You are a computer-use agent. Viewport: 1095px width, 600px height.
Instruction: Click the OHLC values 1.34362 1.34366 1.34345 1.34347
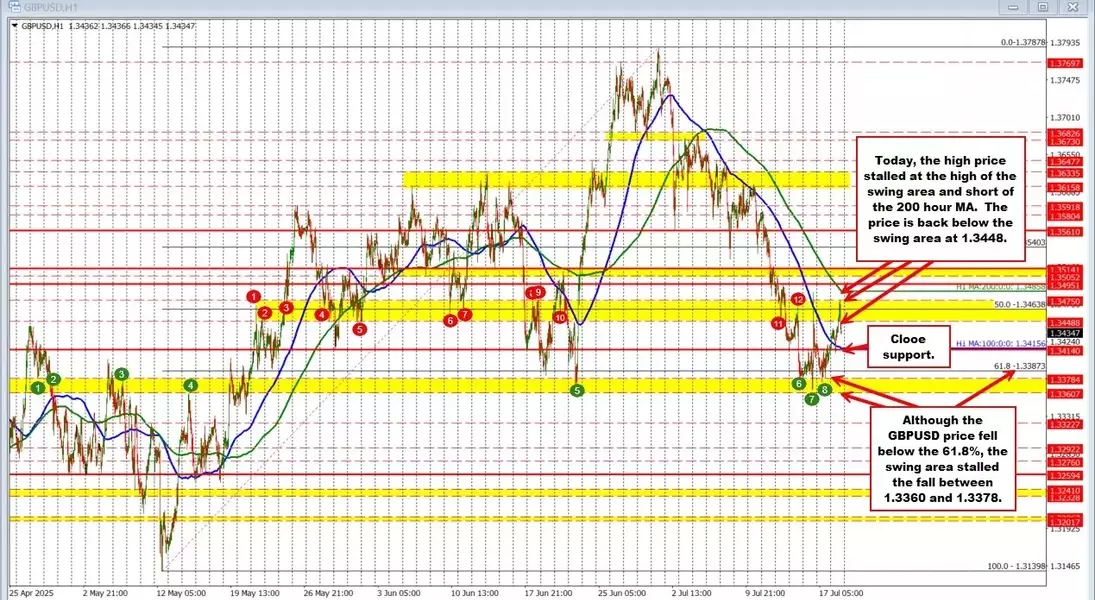click(x=132, y=26)
